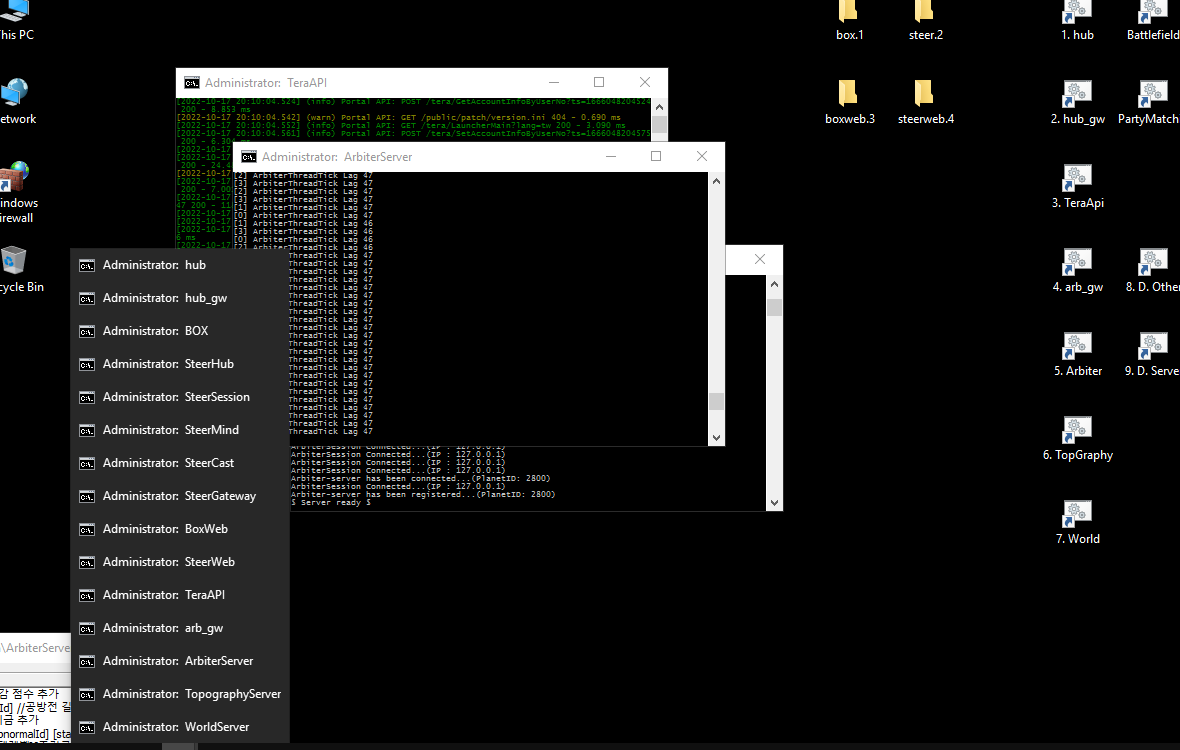
Task: Launch the 5. Arbiter shortcut
Action: pos(1078,355)
